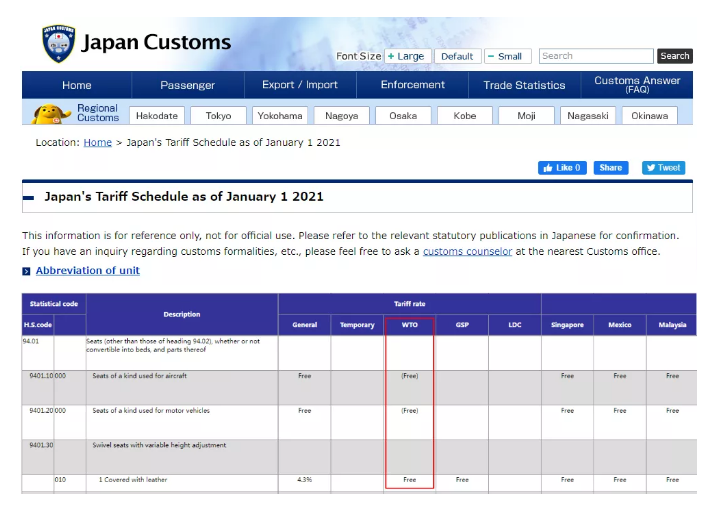The image size is (716, 510).
Task: Follow the Home breadcrumb link
Action: pyautogui.click(x=97, y=142)
